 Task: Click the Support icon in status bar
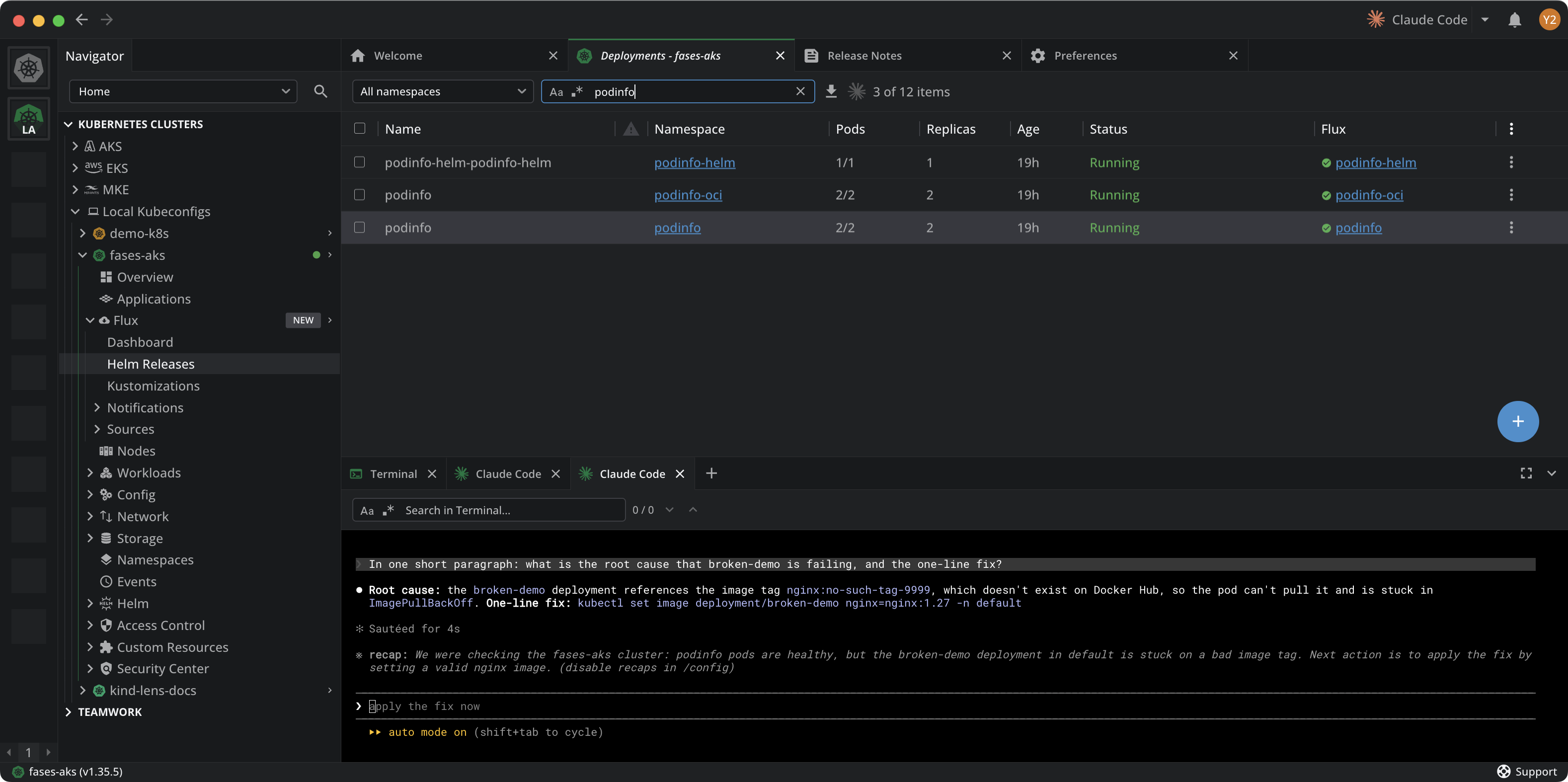pyautogui.click(x=1503, y=771)
